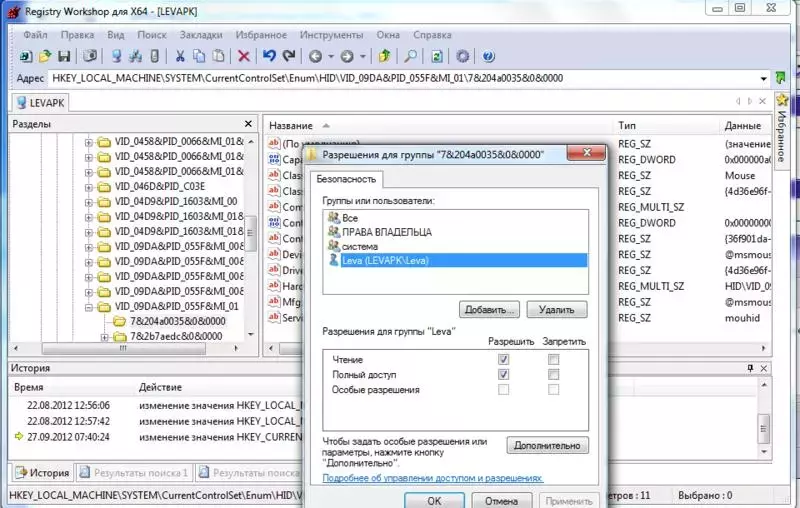Open the link Подробнее об управлении доступом

[x=433, y=478]
